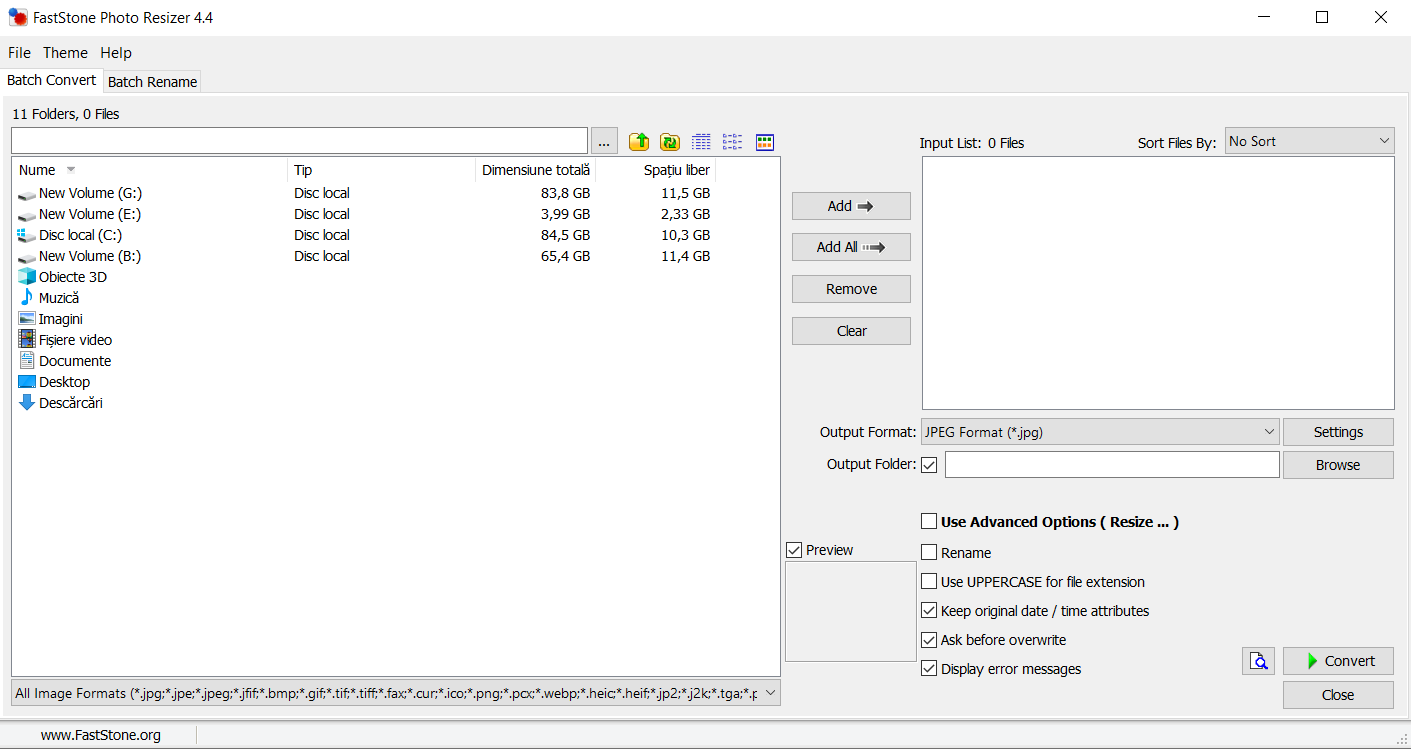
Task: Uncheck Ask before overwrite
Action: click(x=929, y=639)
